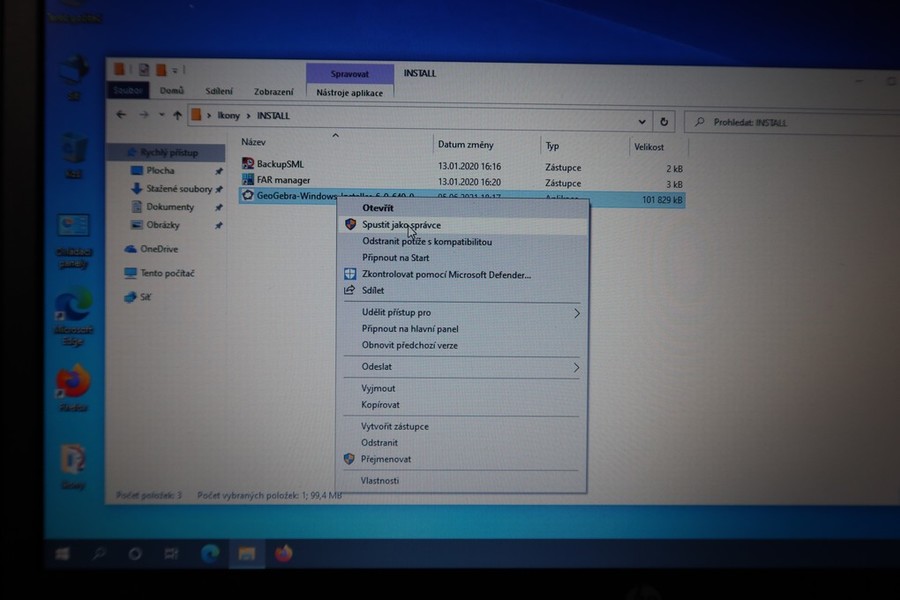Select 'Přejmenovat' in context menu
Viewport: 900px width, 600px height.
tap(386, 459)
